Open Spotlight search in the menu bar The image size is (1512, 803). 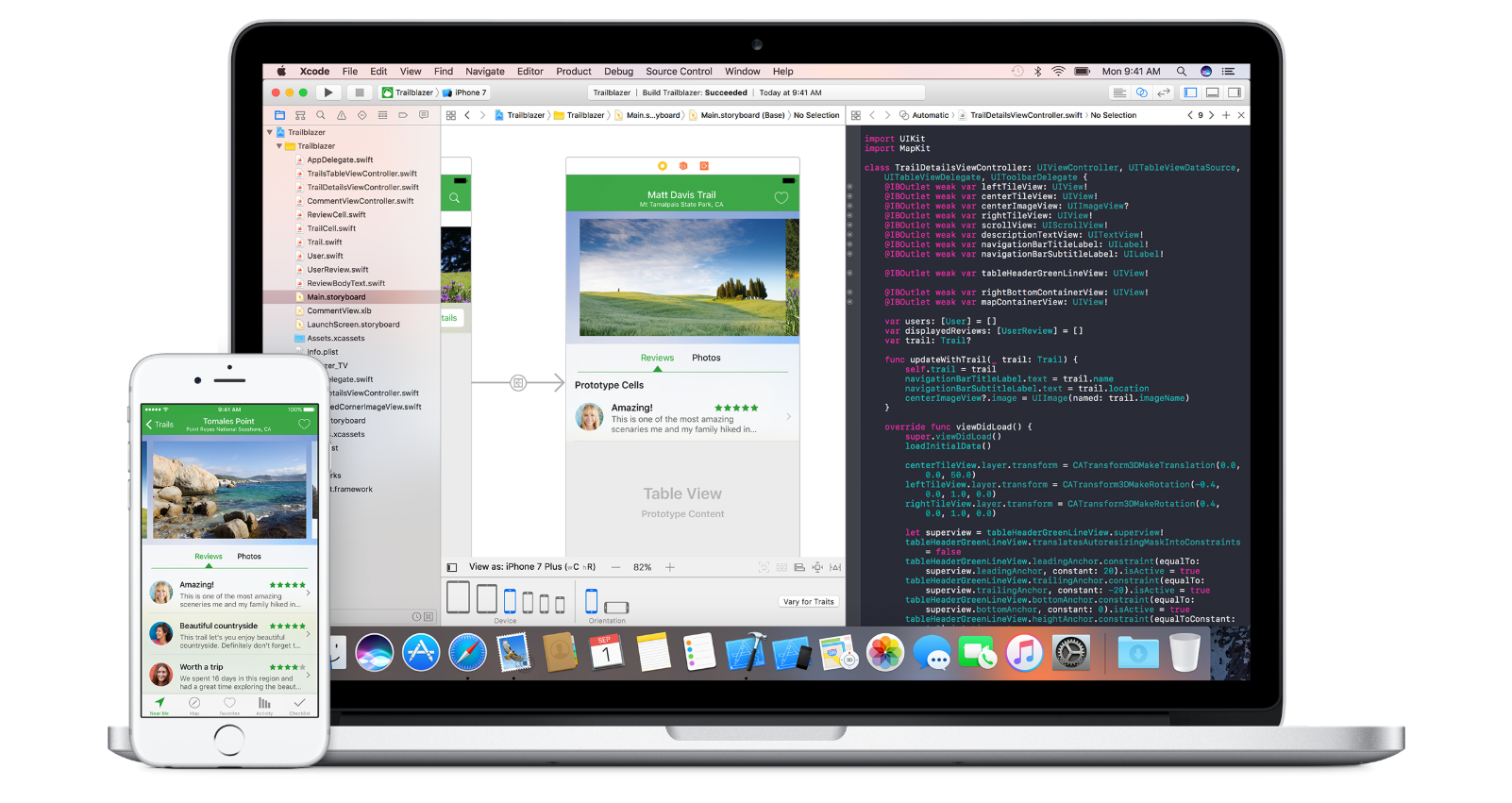(1181, 71)
